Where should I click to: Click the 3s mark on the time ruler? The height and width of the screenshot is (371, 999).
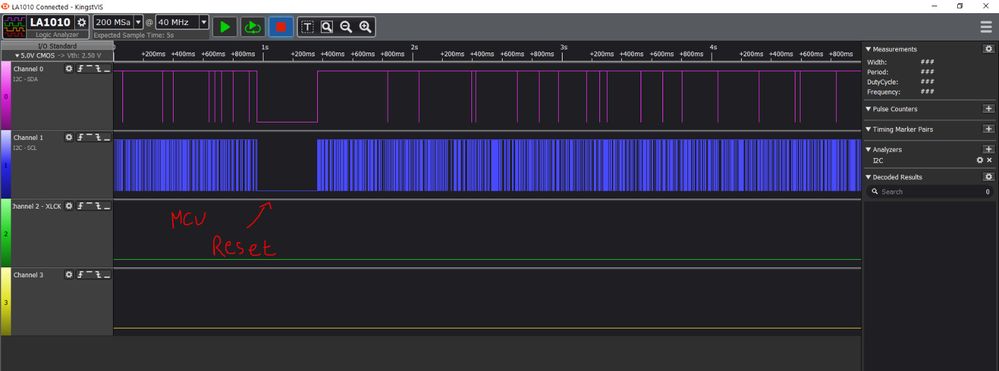(x=564, y=47)
